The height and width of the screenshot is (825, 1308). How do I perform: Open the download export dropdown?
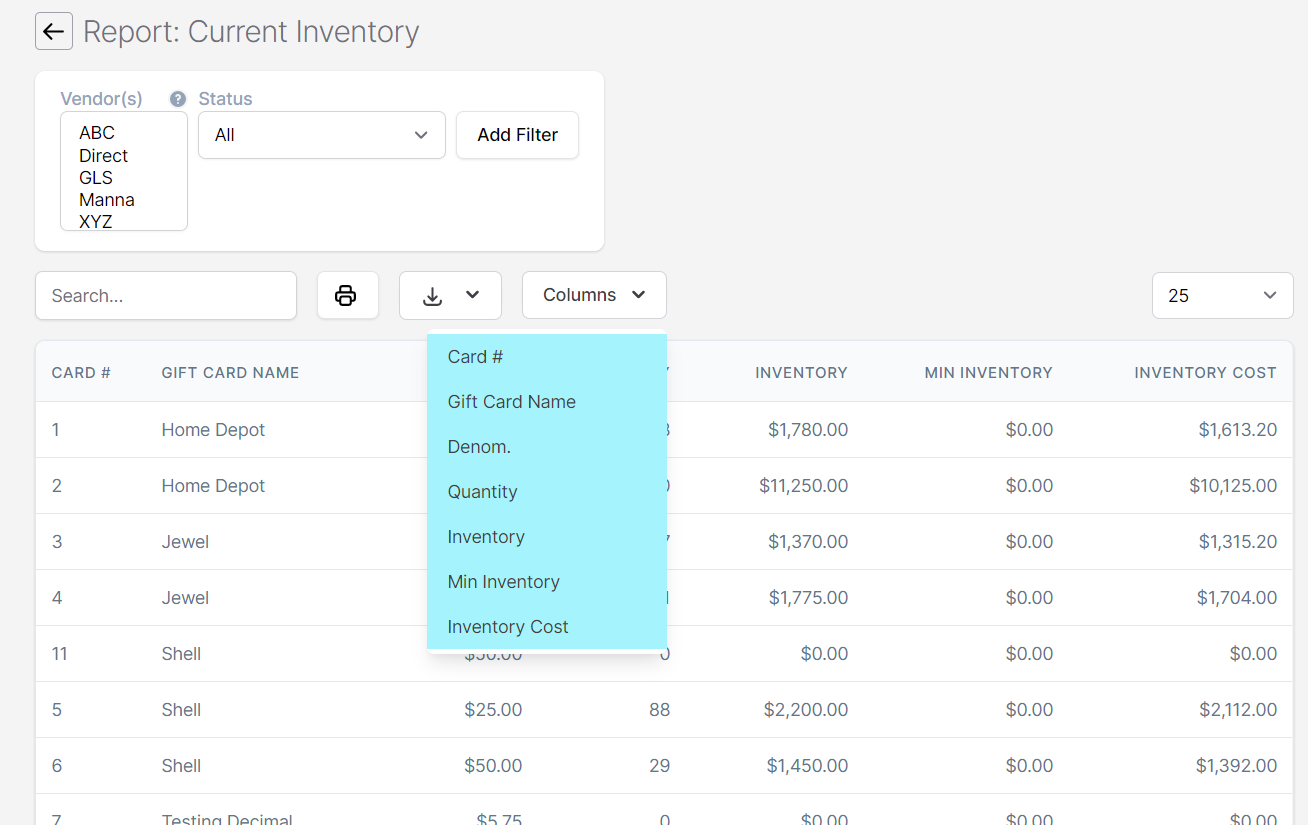click(450, 295)
